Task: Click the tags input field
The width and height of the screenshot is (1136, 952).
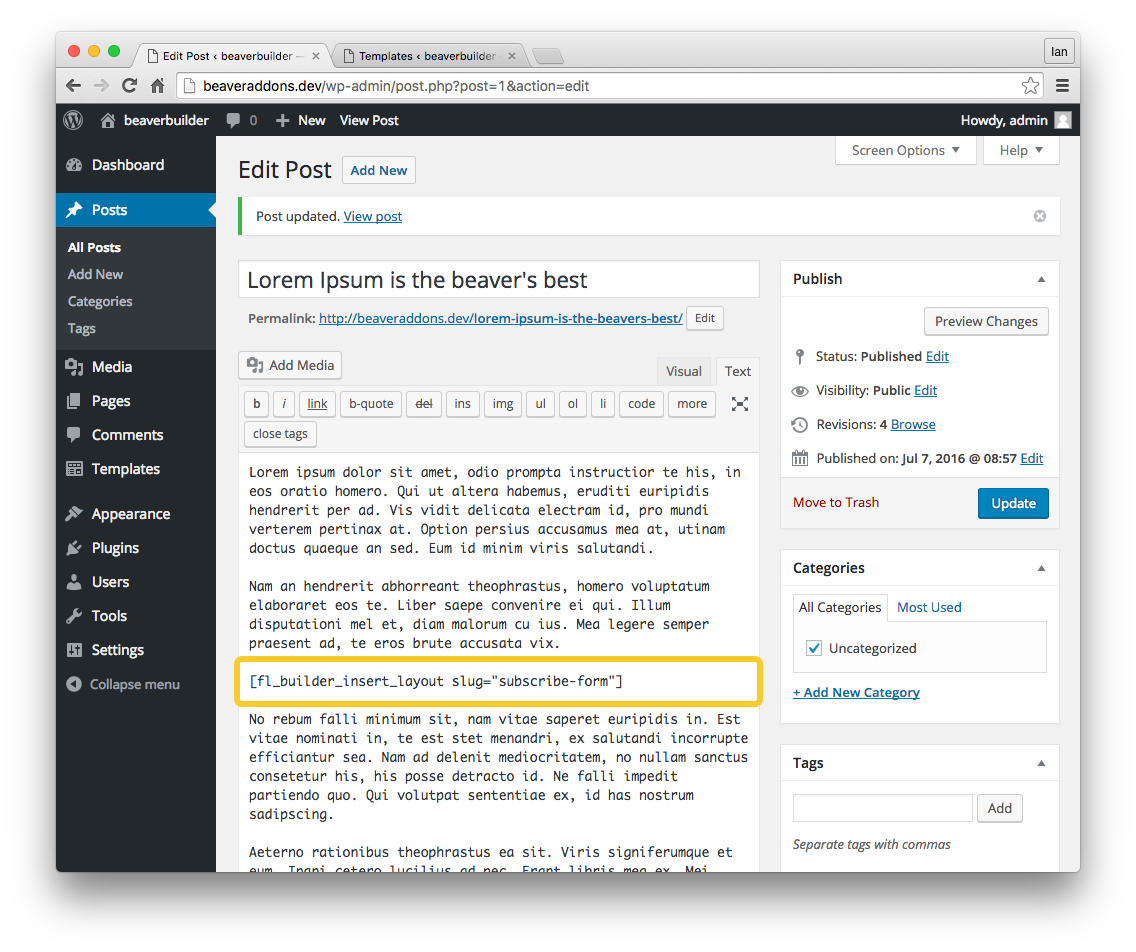Action: 882,809
